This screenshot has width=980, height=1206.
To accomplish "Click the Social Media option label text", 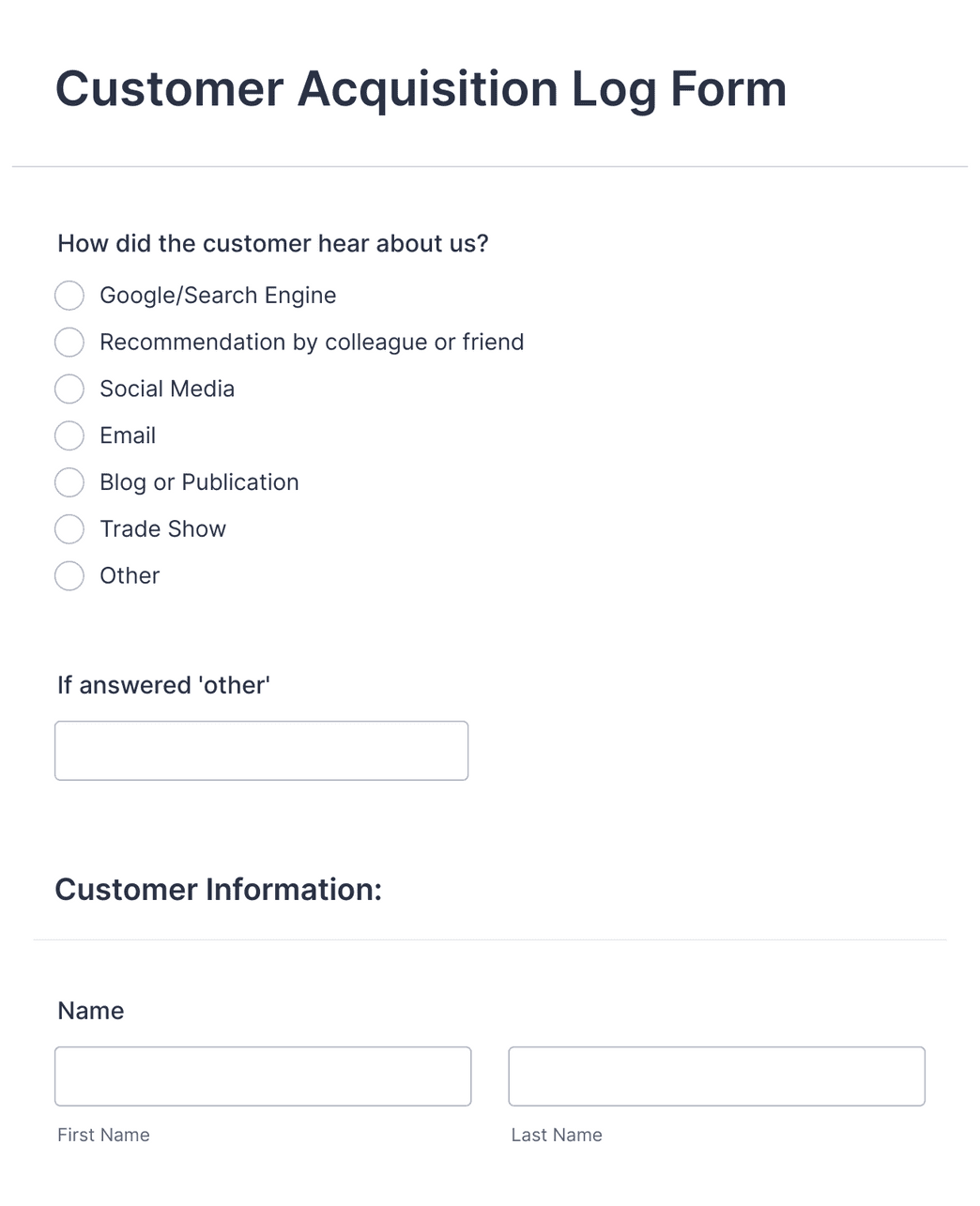I will pos(166,389).
